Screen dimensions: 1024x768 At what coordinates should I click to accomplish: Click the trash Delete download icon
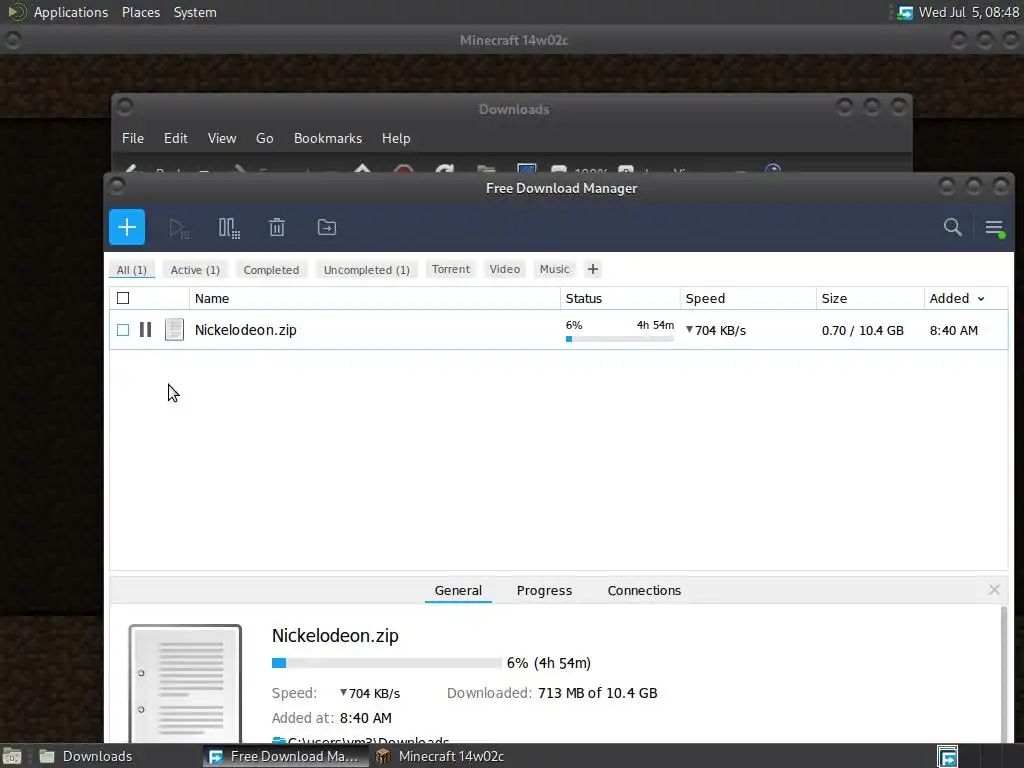point(277,227)
